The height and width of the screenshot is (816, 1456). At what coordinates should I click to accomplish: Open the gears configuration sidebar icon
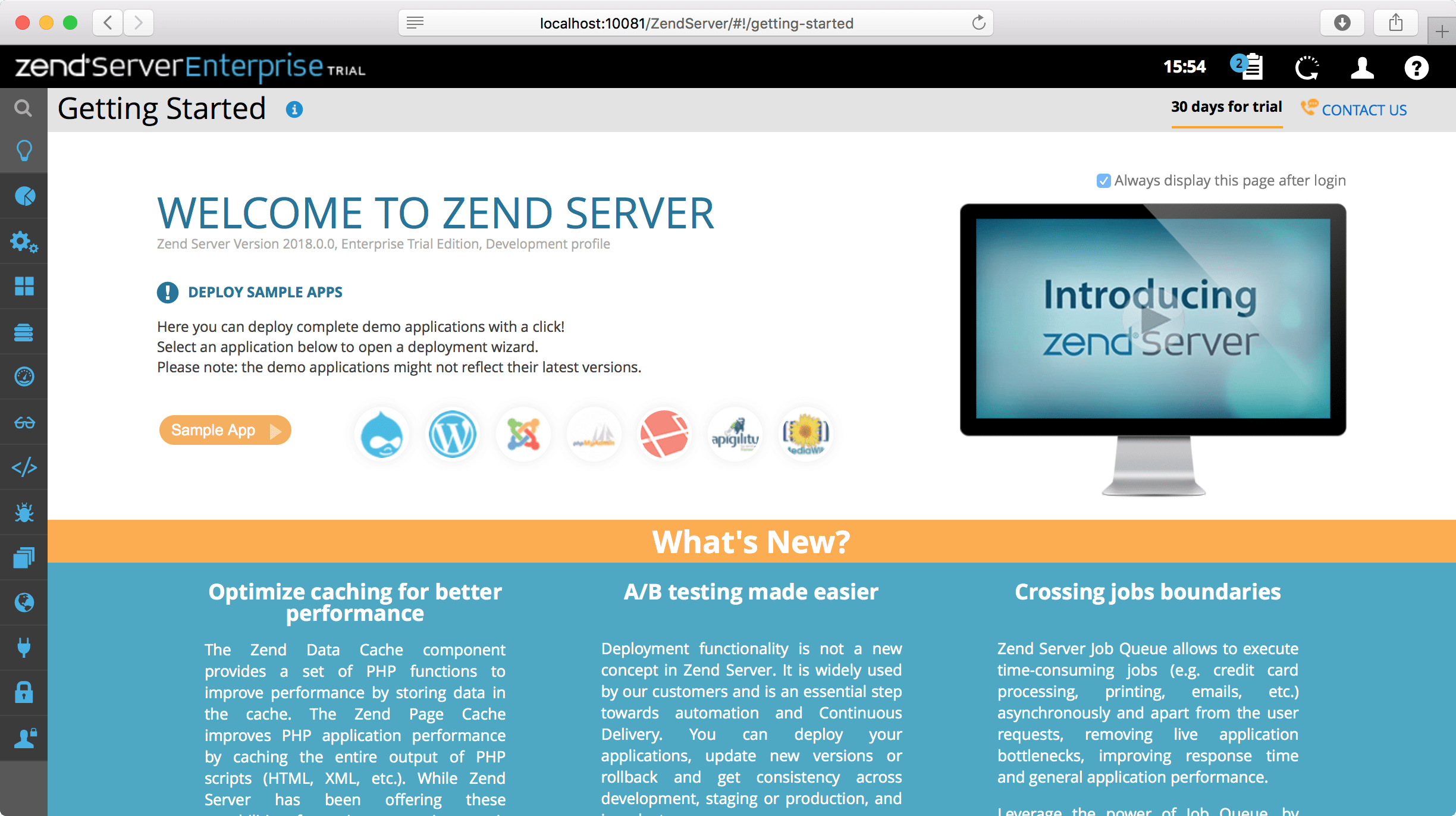coord(24,241)
